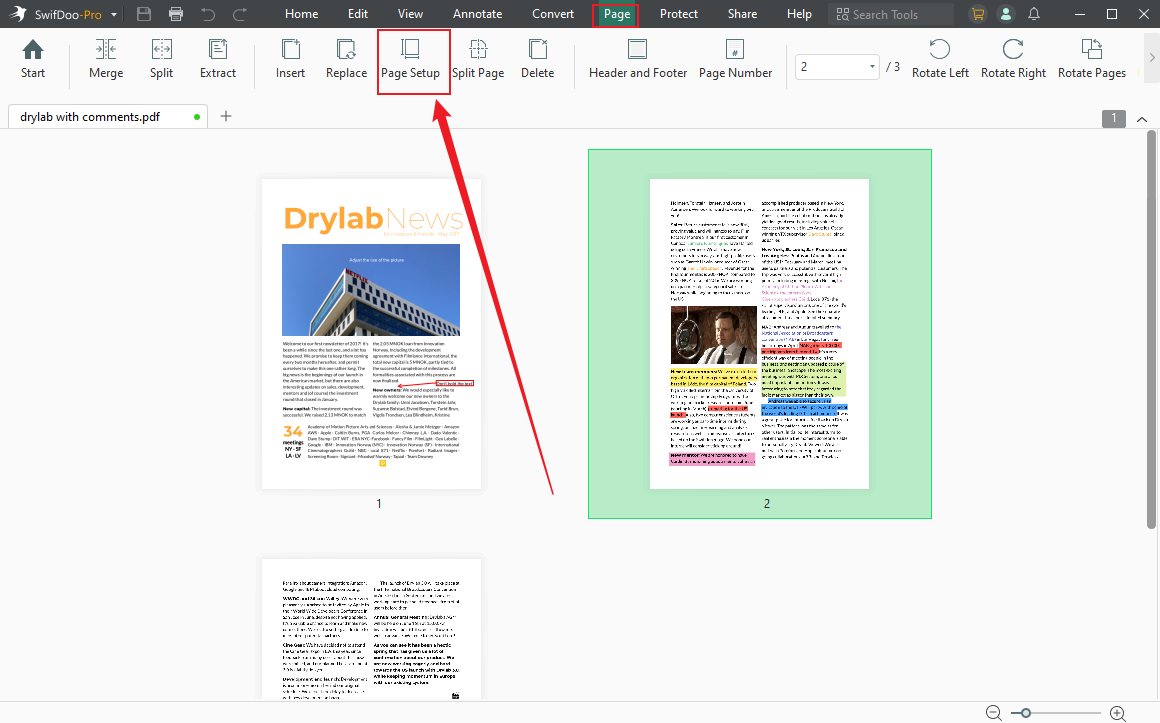
Task: Save the current document
Action: coord(143,14)
